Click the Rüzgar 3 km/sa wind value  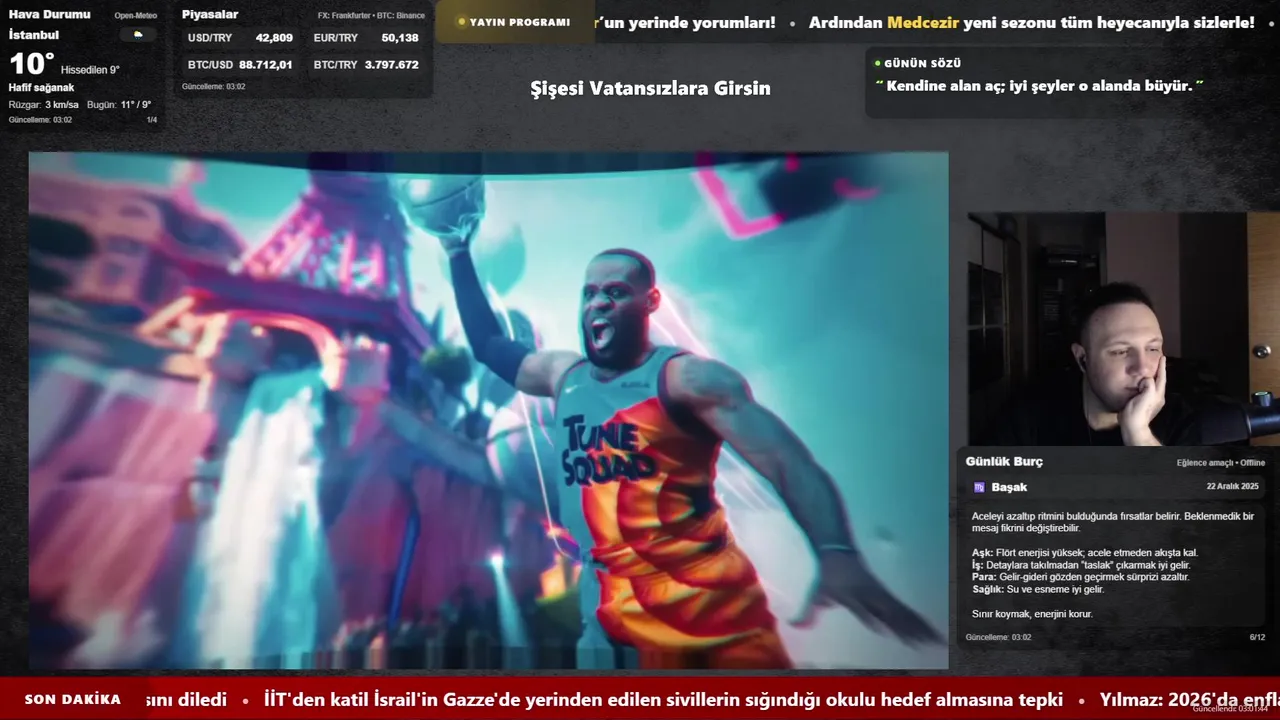click(x=43, y=105)
